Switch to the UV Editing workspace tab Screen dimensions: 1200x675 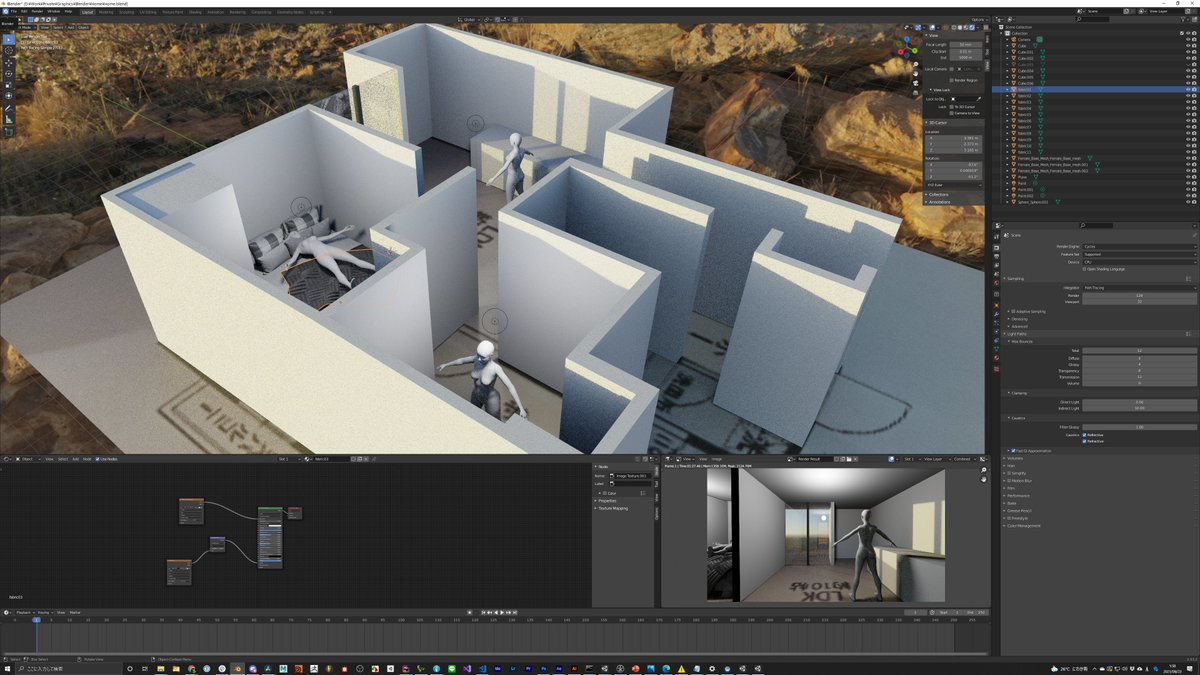(148, 12)
